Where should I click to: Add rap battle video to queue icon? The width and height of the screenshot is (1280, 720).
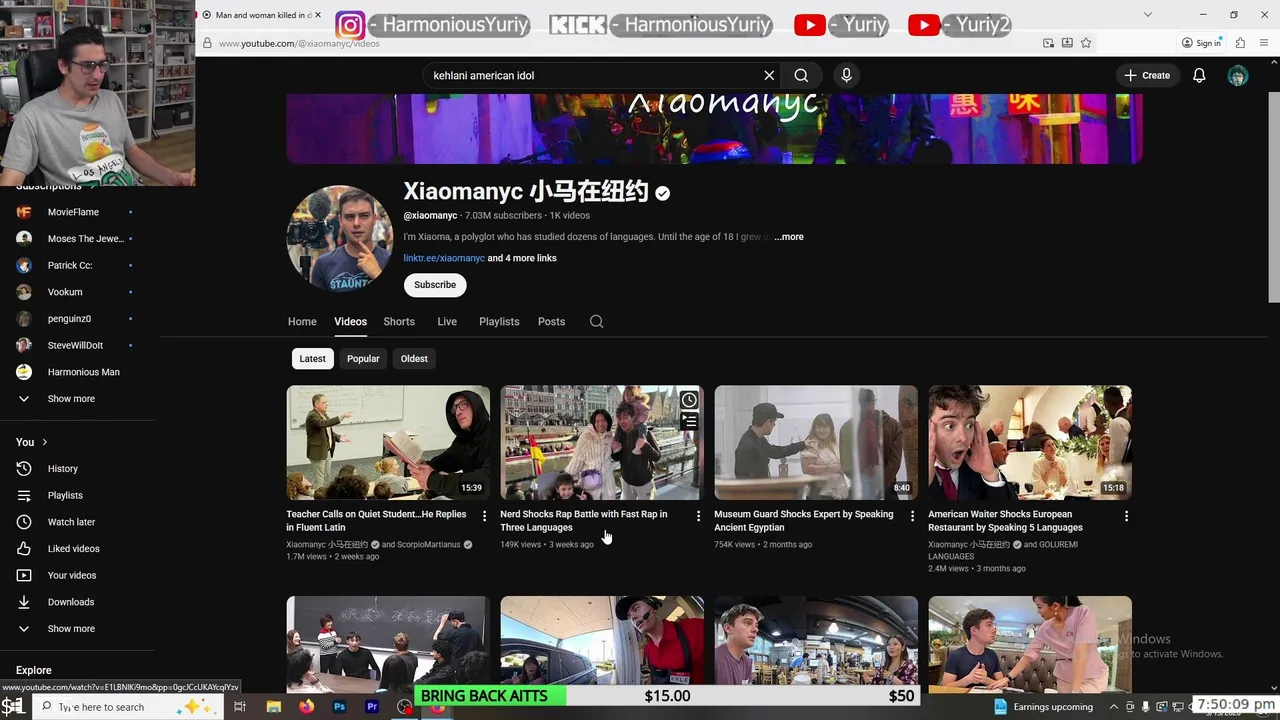tap(689, 422)
